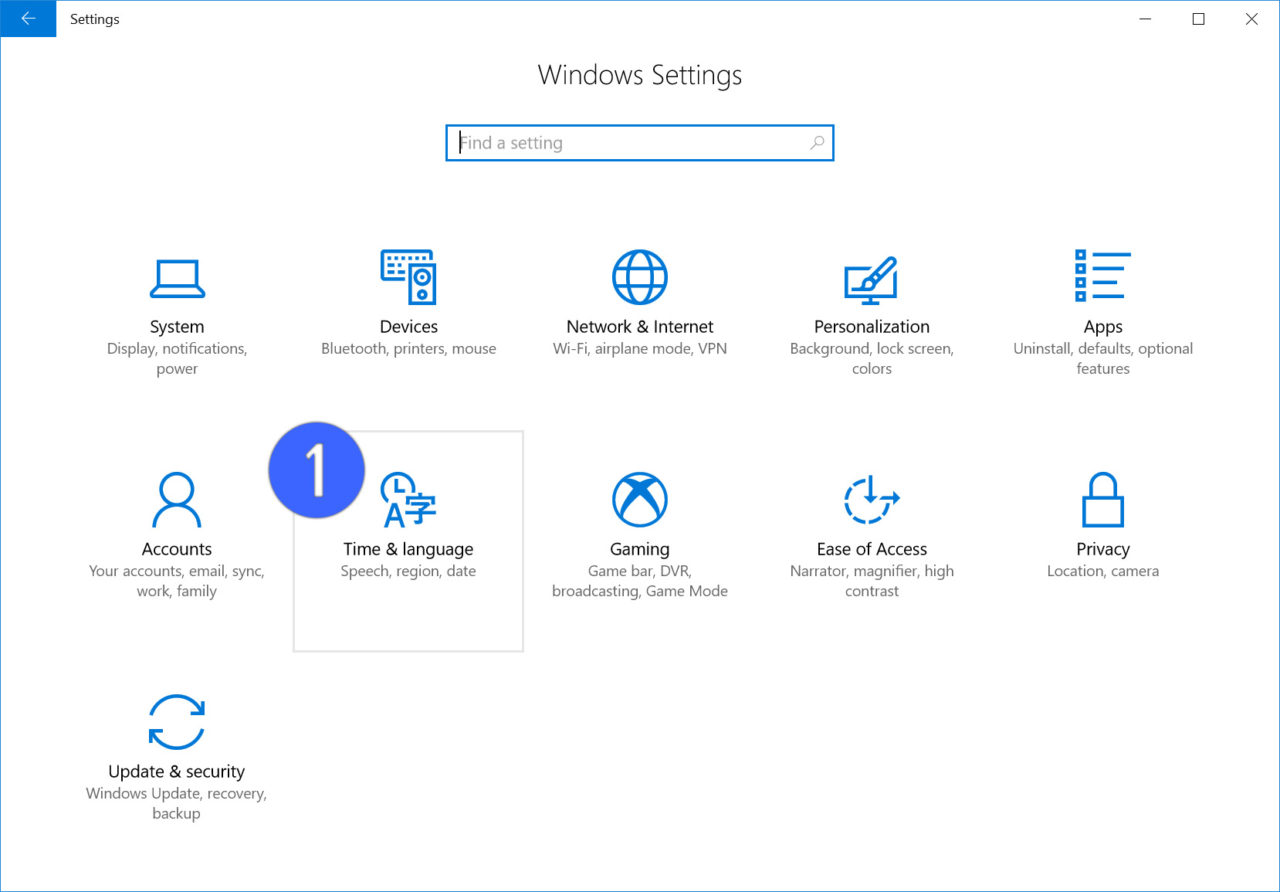
Task: Click 'Background, lock screen, colors' description
Action: [x=872, y=358]
